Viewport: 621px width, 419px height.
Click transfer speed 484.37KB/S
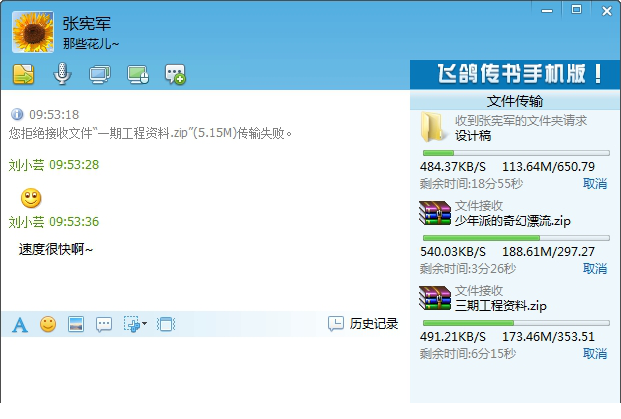453,167
